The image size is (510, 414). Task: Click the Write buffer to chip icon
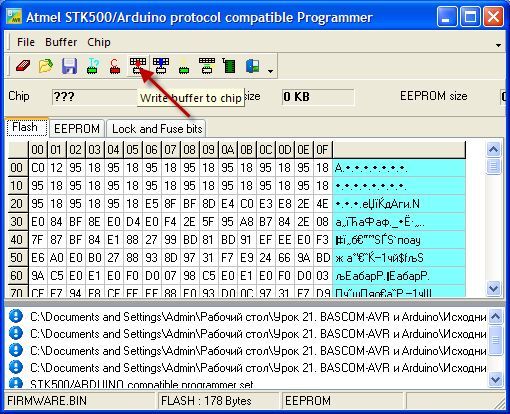[x=138, y=66]
